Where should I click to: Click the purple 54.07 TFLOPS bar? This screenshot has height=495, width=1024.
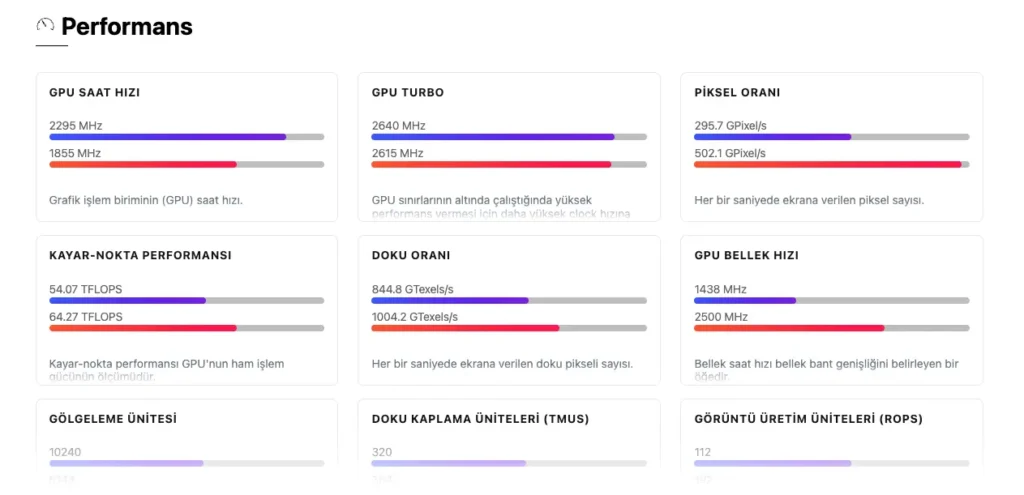click(x=127, y=300)
